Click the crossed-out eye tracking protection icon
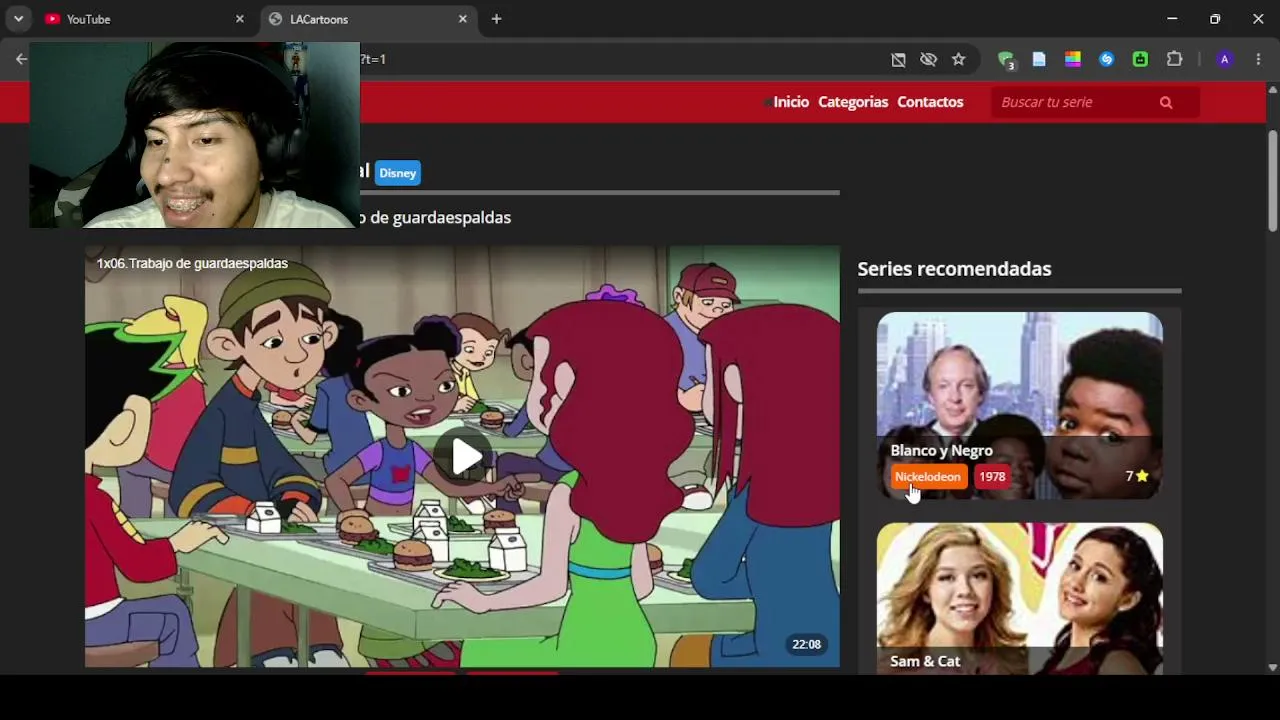Screen dimensions: 1280x720 point(928,60)
